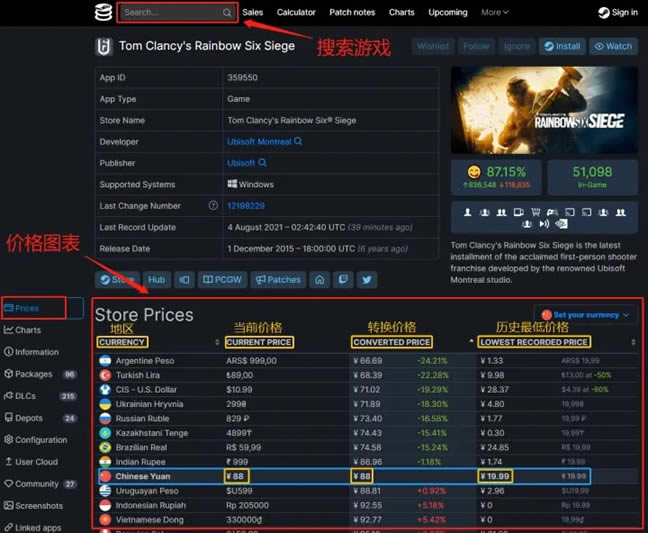Viewport: 648px width, 533px height.
Task: Click the home website icon button
Action: (x=319, y=280)
